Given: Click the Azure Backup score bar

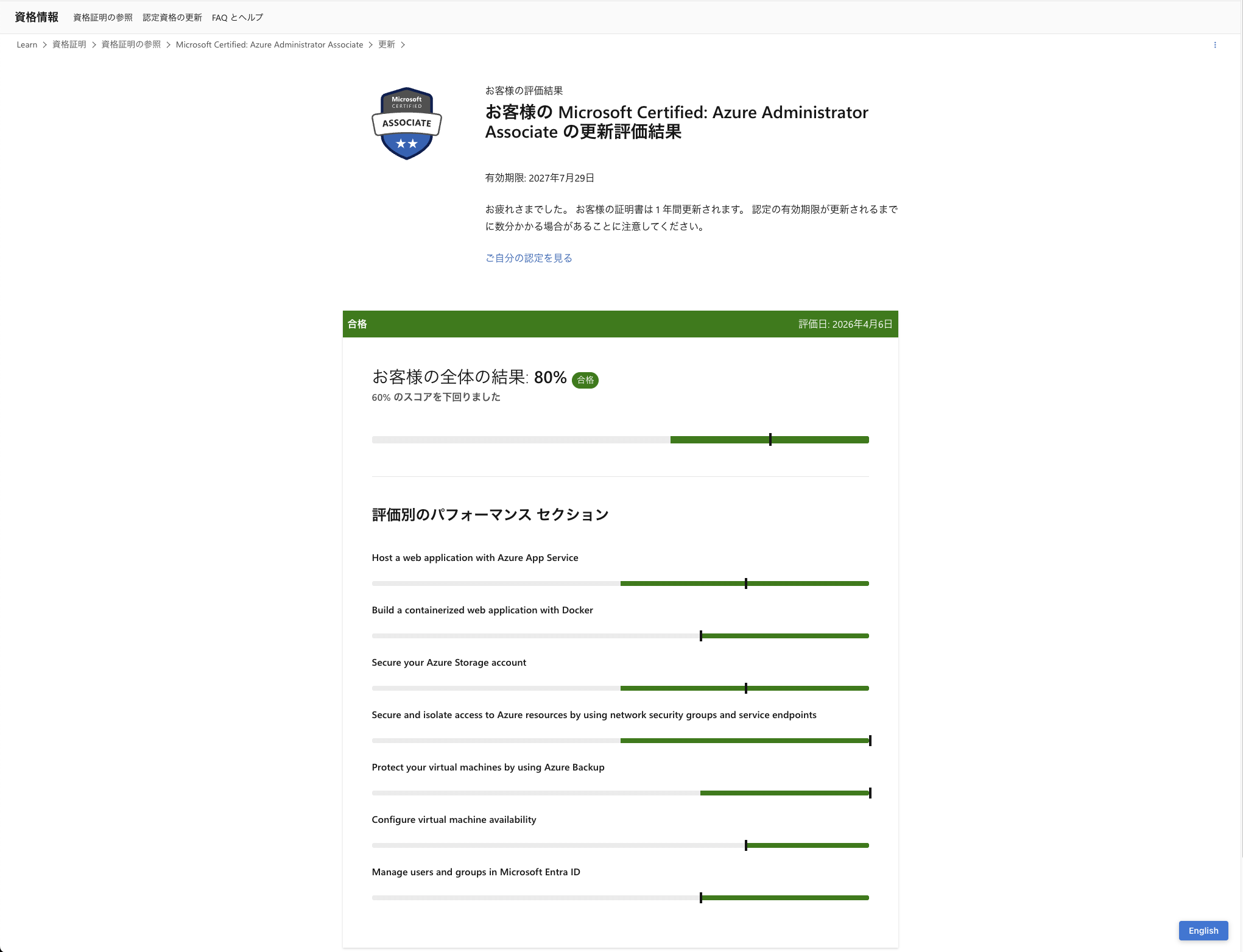Looking at the screenshot, I should pos(621,793).
